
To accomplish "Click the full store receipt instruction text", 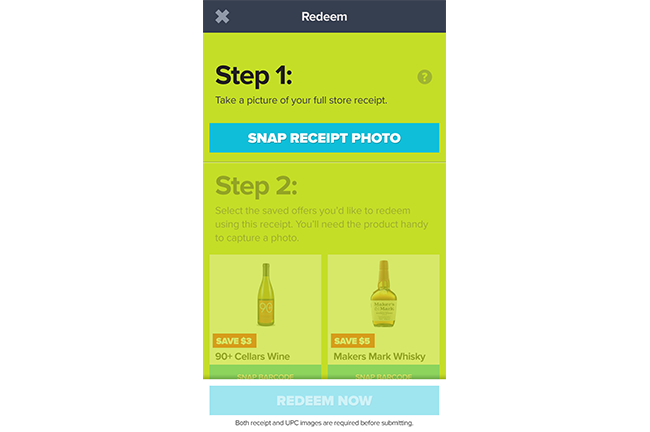I will pos(301,100).
